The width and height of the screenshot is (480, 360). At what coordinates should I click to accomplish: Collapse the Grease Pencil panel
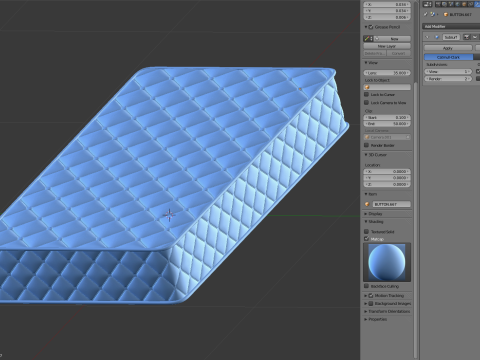[x=366, y=27]
